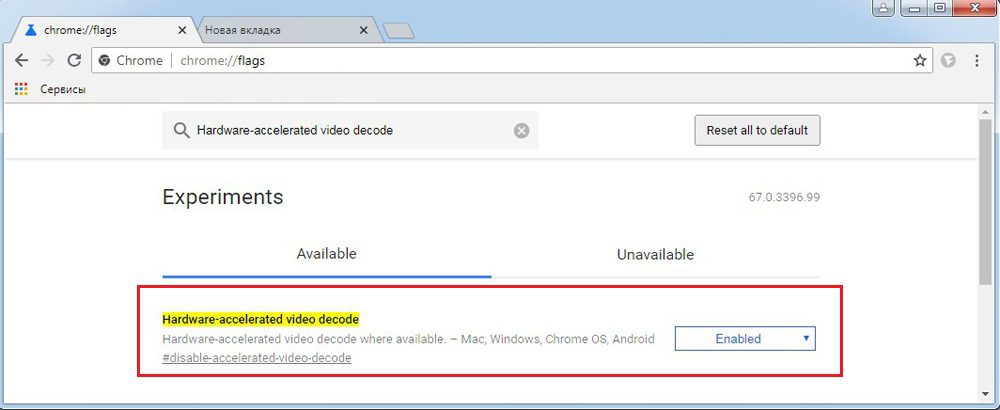Image resolution: width=1000 pixels, height=410 pixels.
Task: Close the Новая вкладка tab
Action: tap(364, 30)
